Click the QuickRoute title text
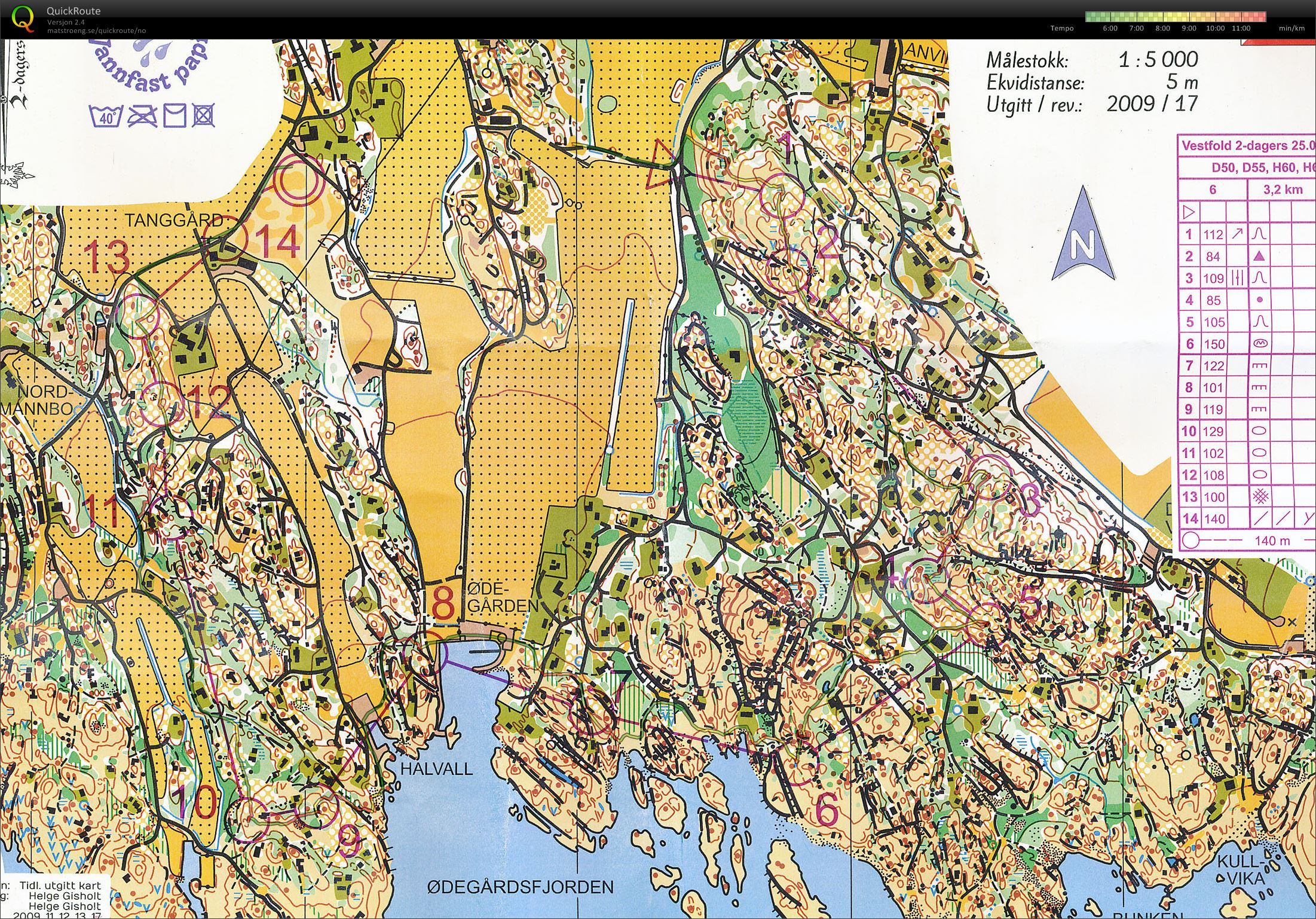 pos(74,11)
